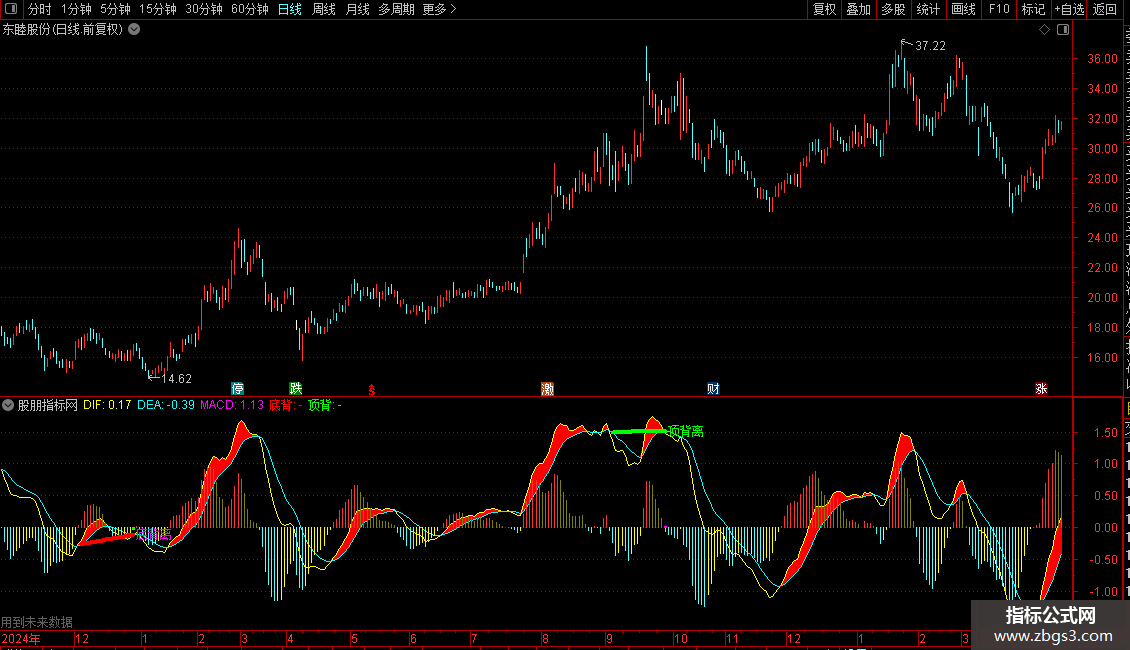The image size is (1130, 650).
Task: Click the MACD: 1.13 value
Action: (232, 405)
